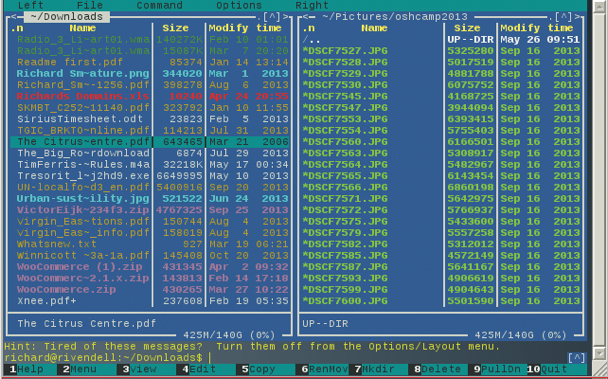Image resolution: width=608 pixels, height=379 pixels.
Task: Sort left panel by Modify time header
Action: 245,28
